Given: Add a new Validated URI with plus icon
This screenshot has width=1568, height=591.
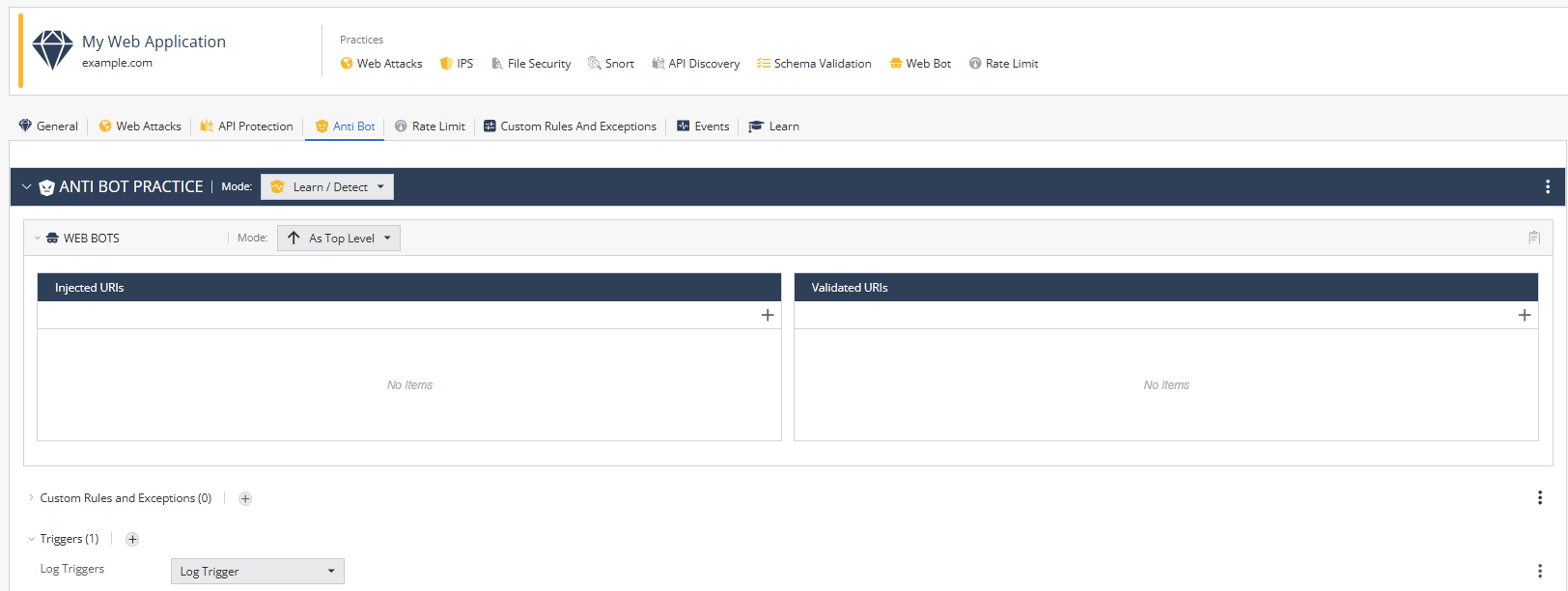Looking at the screenshot, I should pyautogui.click(x=1525, y=315).
